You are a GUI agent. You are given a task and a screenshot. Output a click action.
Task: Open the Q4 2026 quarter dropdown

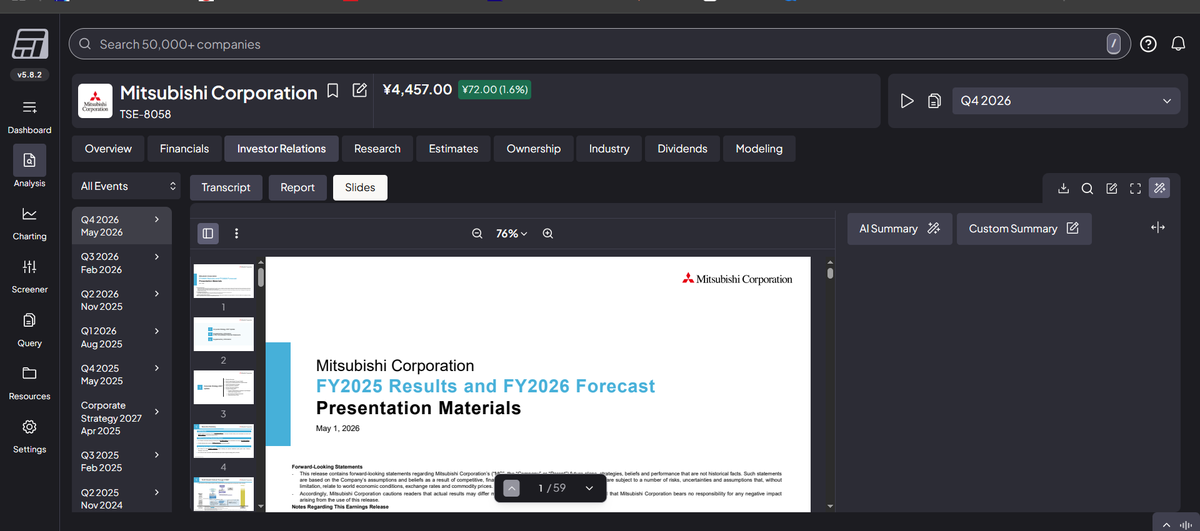click(1066, 101)
